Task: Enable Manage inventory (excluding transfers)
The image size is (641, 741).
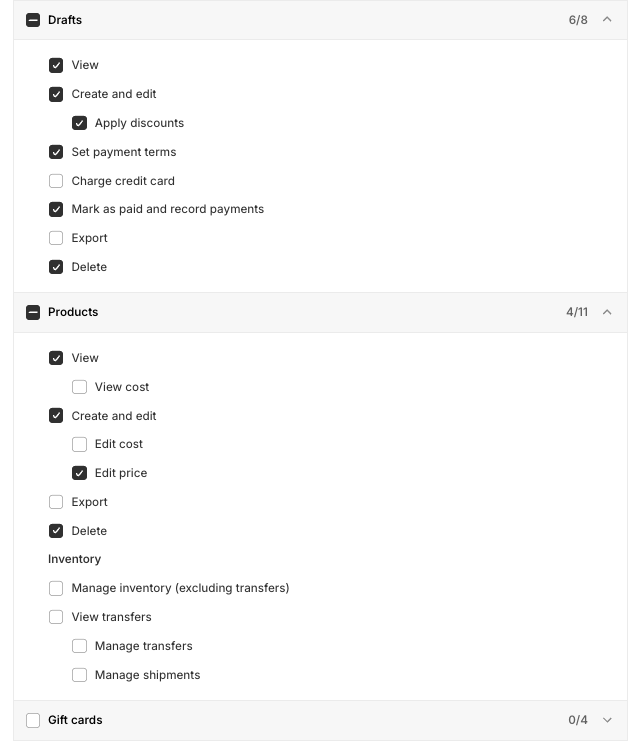Action: [56, 588]
